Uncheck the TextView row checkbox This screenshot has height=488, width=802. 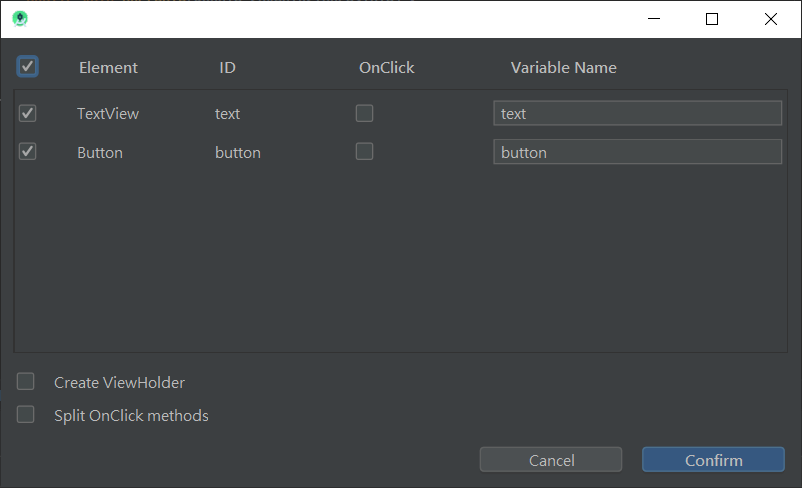click(28, 113)
